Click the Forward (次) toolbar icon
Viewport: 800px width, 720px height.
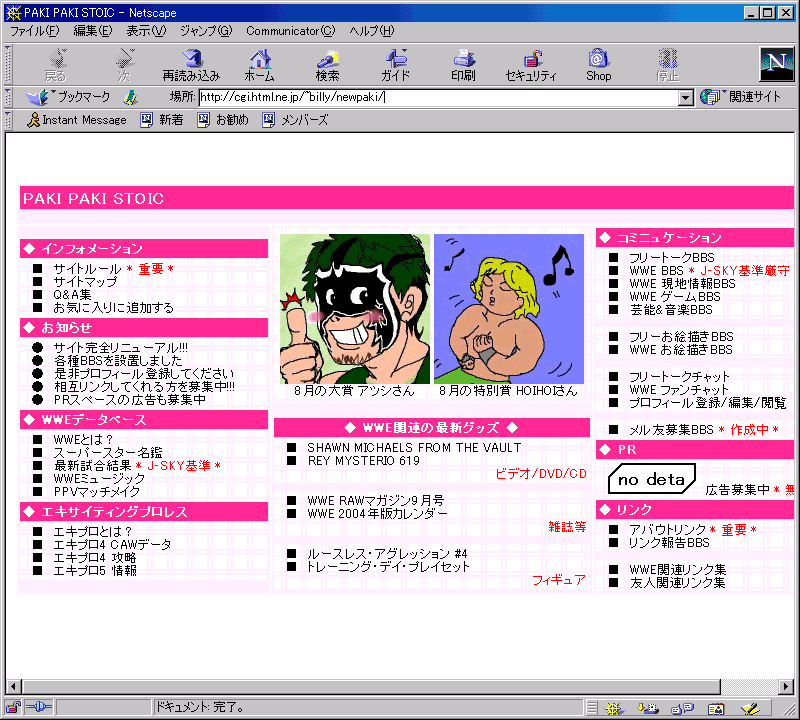point(124,64)
